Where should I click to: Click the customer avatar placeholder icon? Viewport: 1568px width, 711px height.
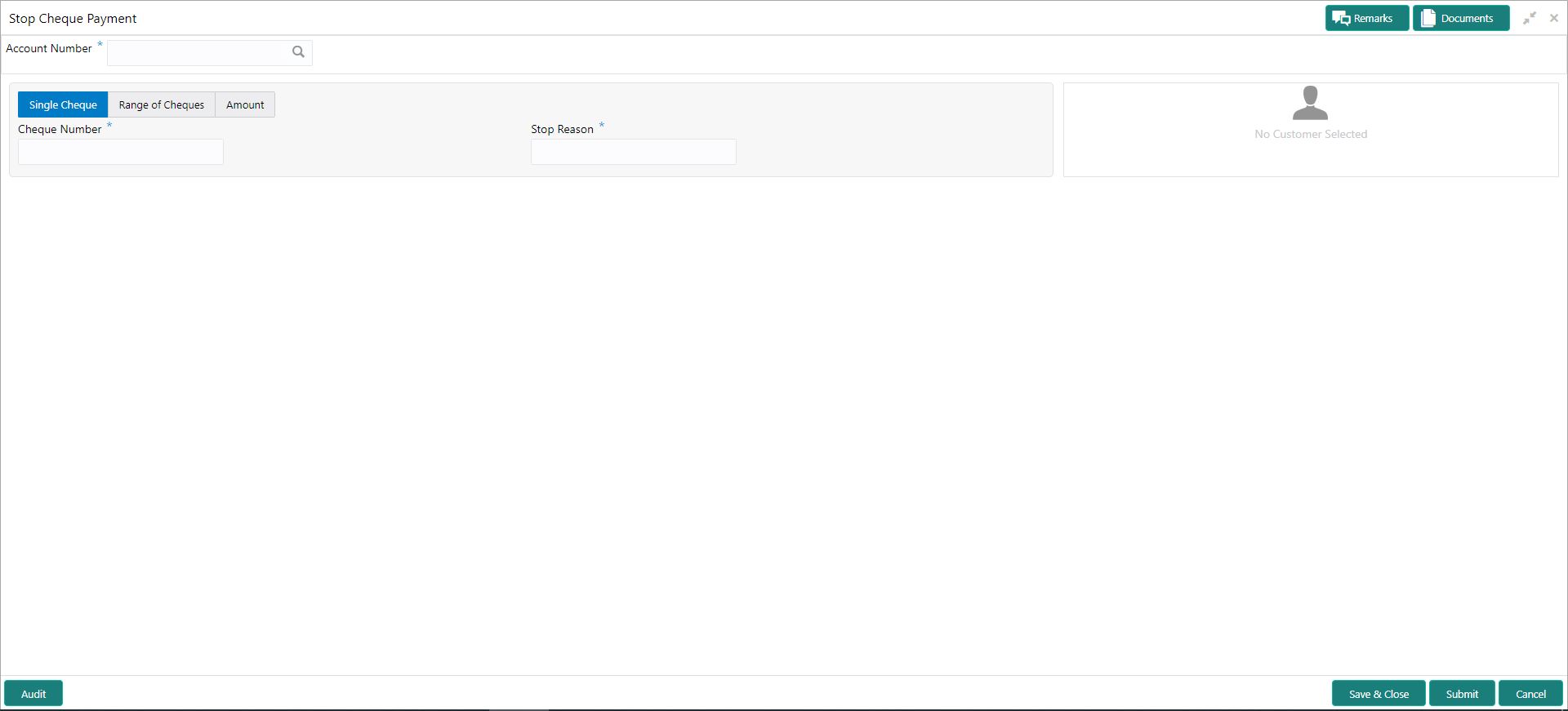(x=1310, y=103)
